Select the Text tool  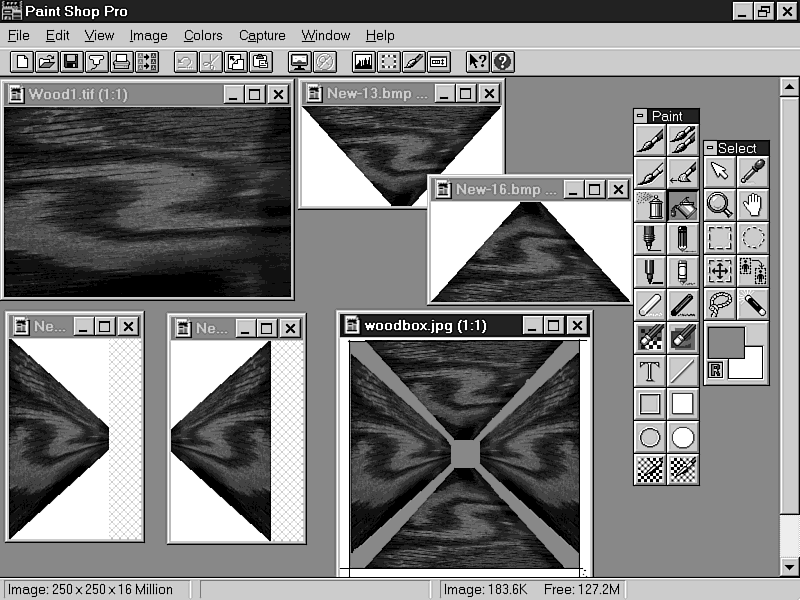click(x=650, y=371)
